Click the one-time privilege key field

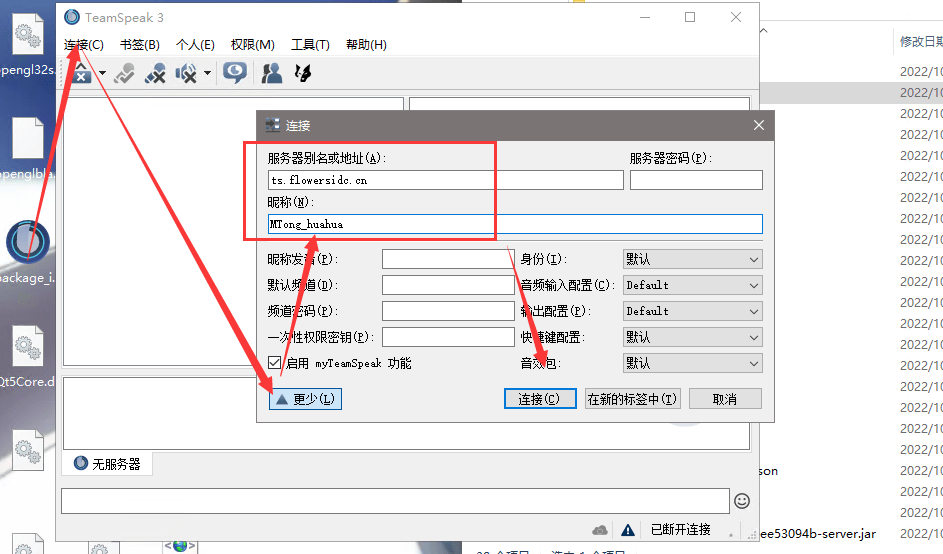tap(448, 337)
